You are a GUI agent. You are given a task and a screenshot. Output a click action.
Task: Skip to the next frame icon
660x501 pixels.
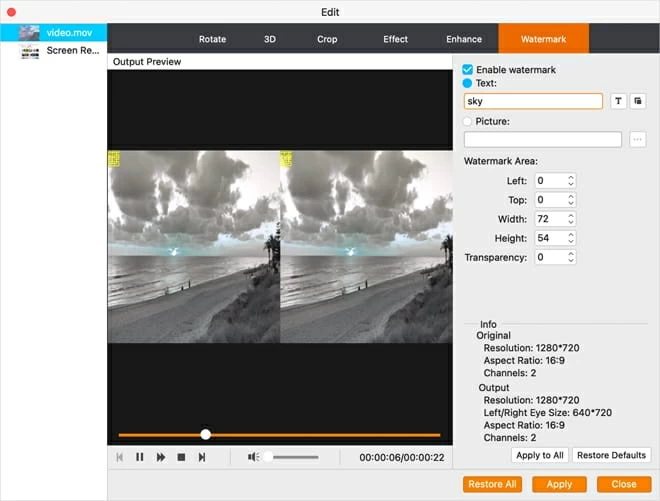[x=201, y=457]
